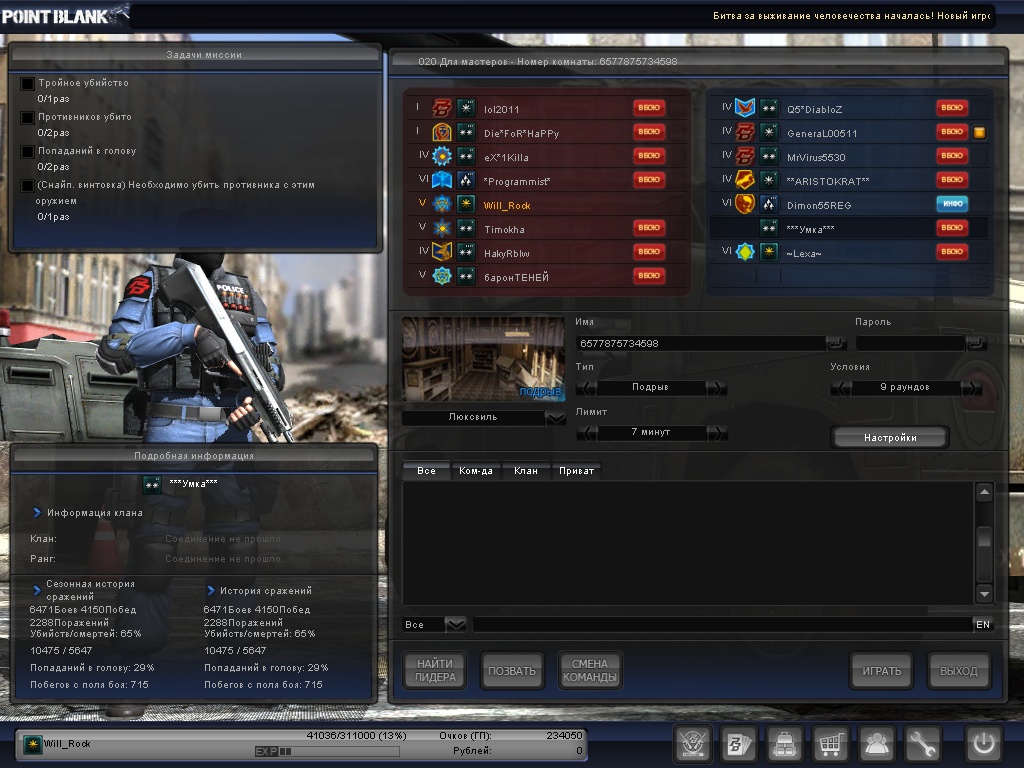Expand История сражений section

(211, 590)
